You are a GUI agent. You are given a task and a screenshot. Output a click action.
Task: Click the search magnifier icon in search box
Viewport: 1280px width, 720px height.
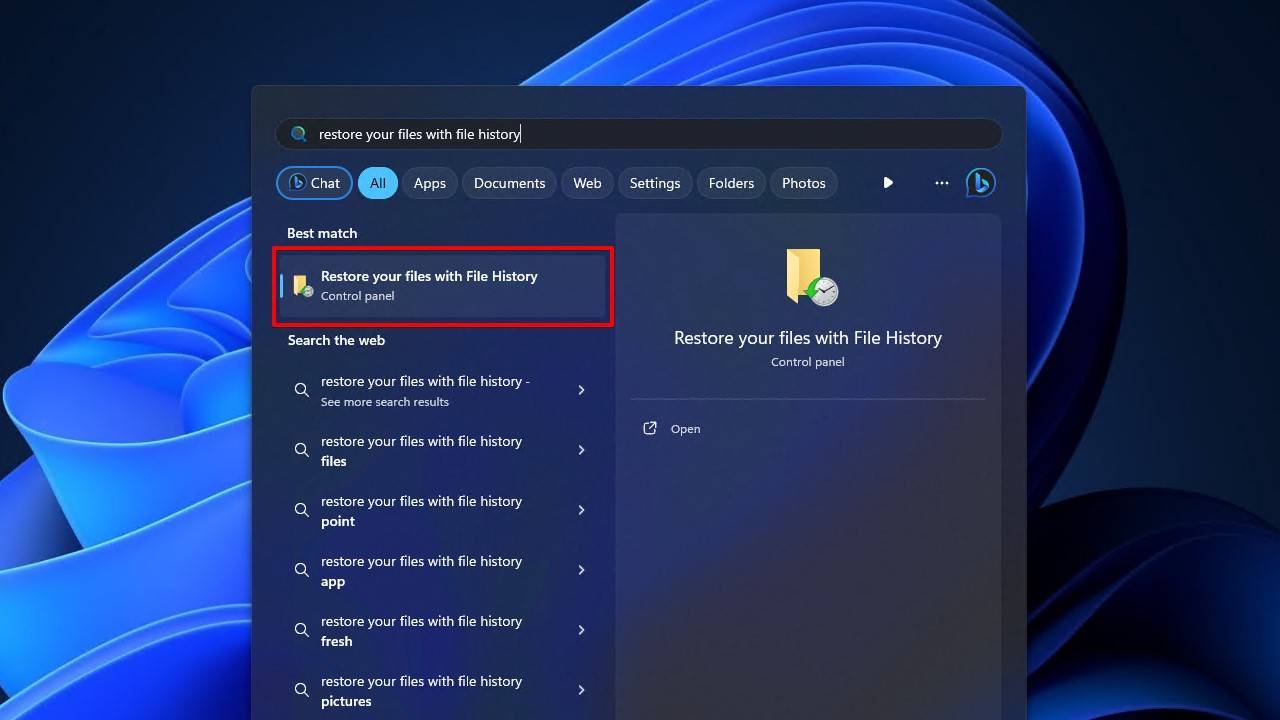pos(298,133)
